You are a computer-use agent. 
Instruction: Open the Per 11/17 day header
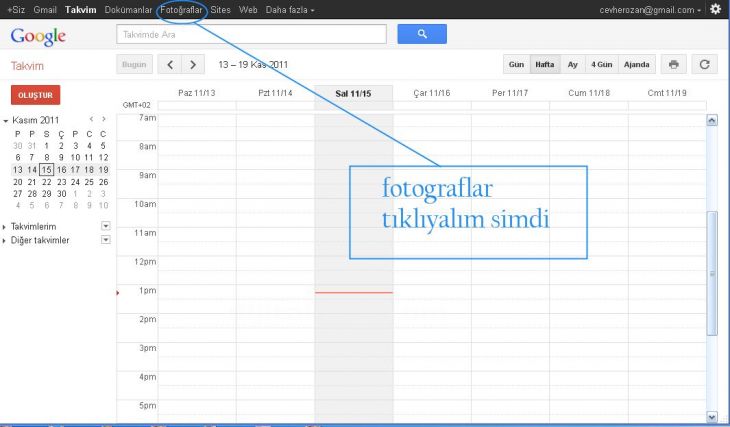(x=510, y=93)
